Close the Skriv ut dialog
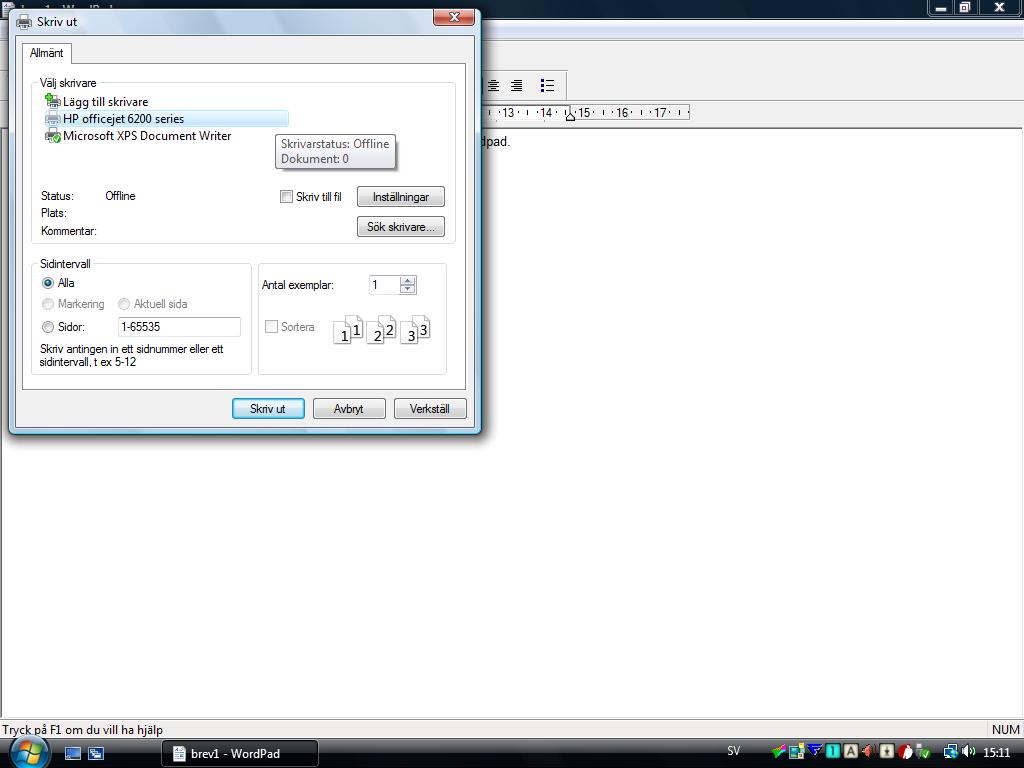The height and width of the screenshot is (768, 1024). [455, 18]
